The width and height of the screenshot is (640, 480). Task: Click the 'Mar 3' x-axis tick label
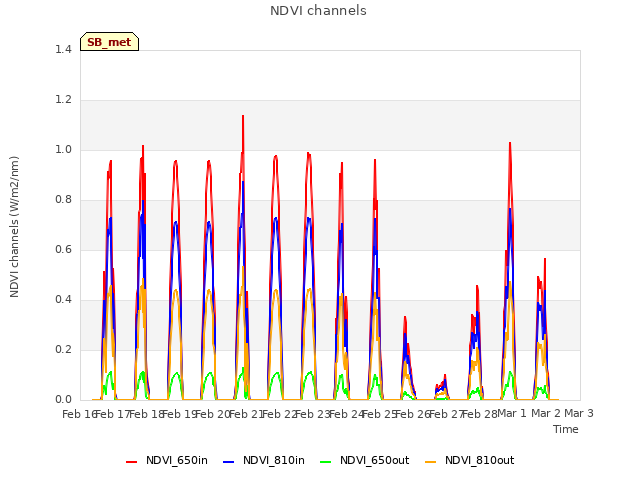click(579, 413)
